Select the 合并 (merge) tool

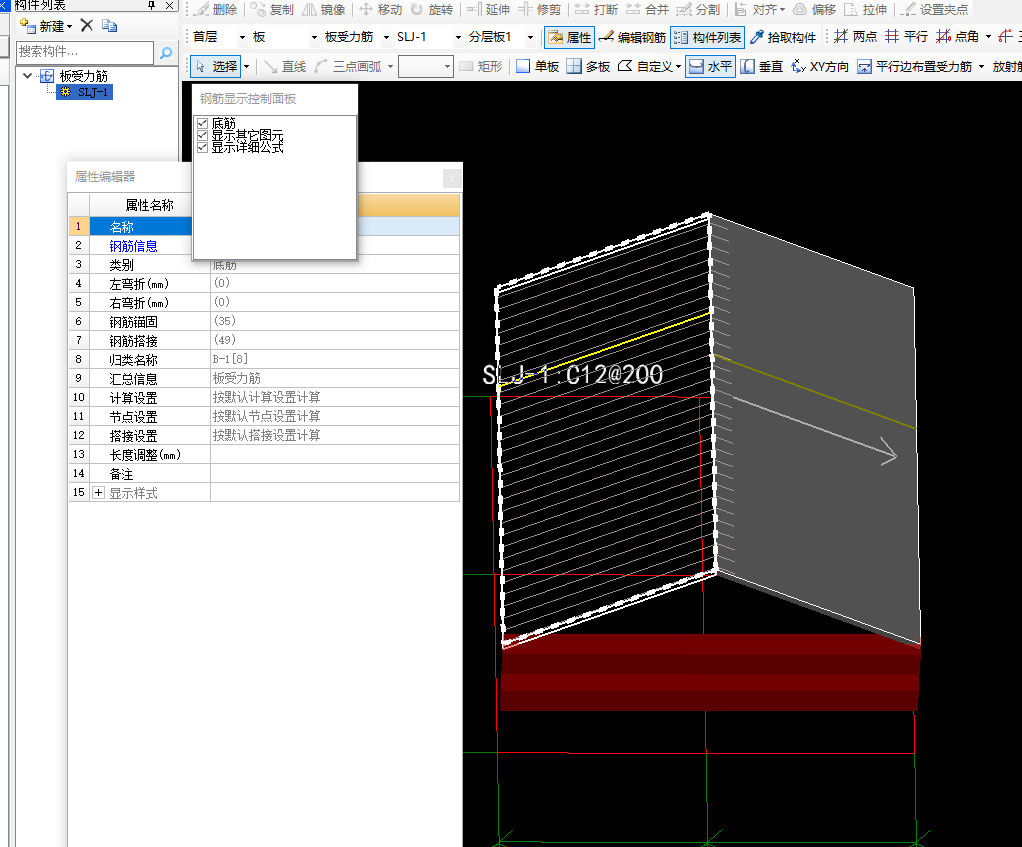pos(647,10)
